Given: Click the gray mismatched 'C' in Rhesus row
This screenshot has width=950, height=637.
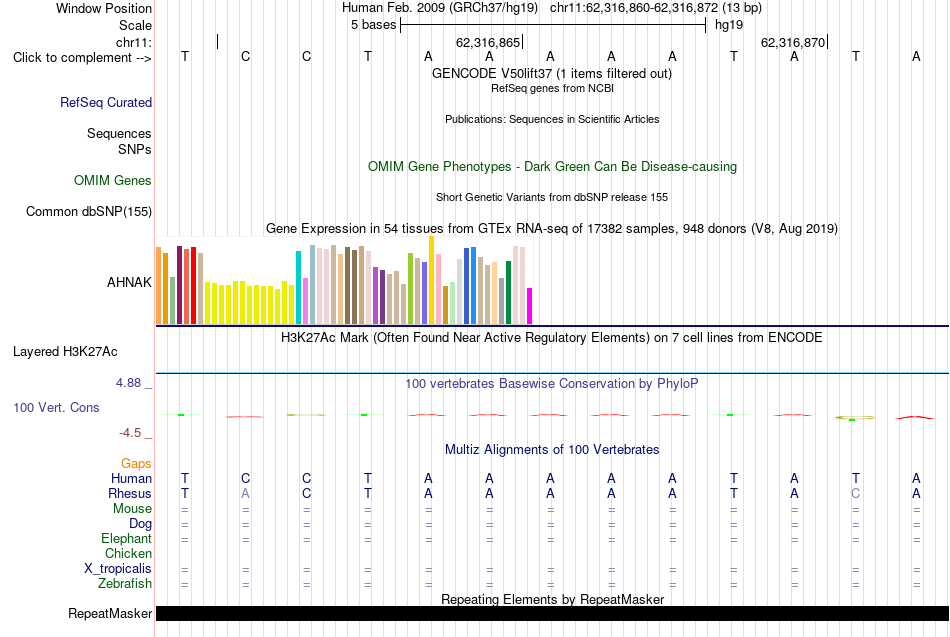Looking at the screenshot, I should 855,493.
